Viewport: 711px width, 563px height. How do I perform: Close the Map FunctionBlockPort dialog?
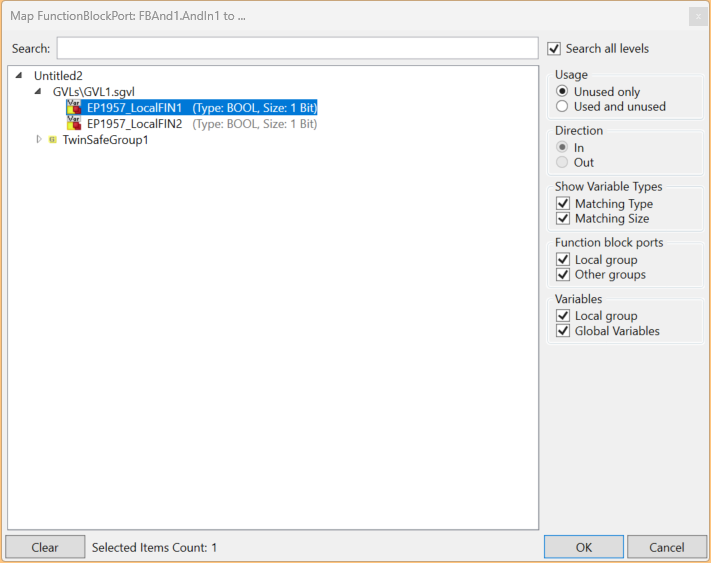point(697,17)
